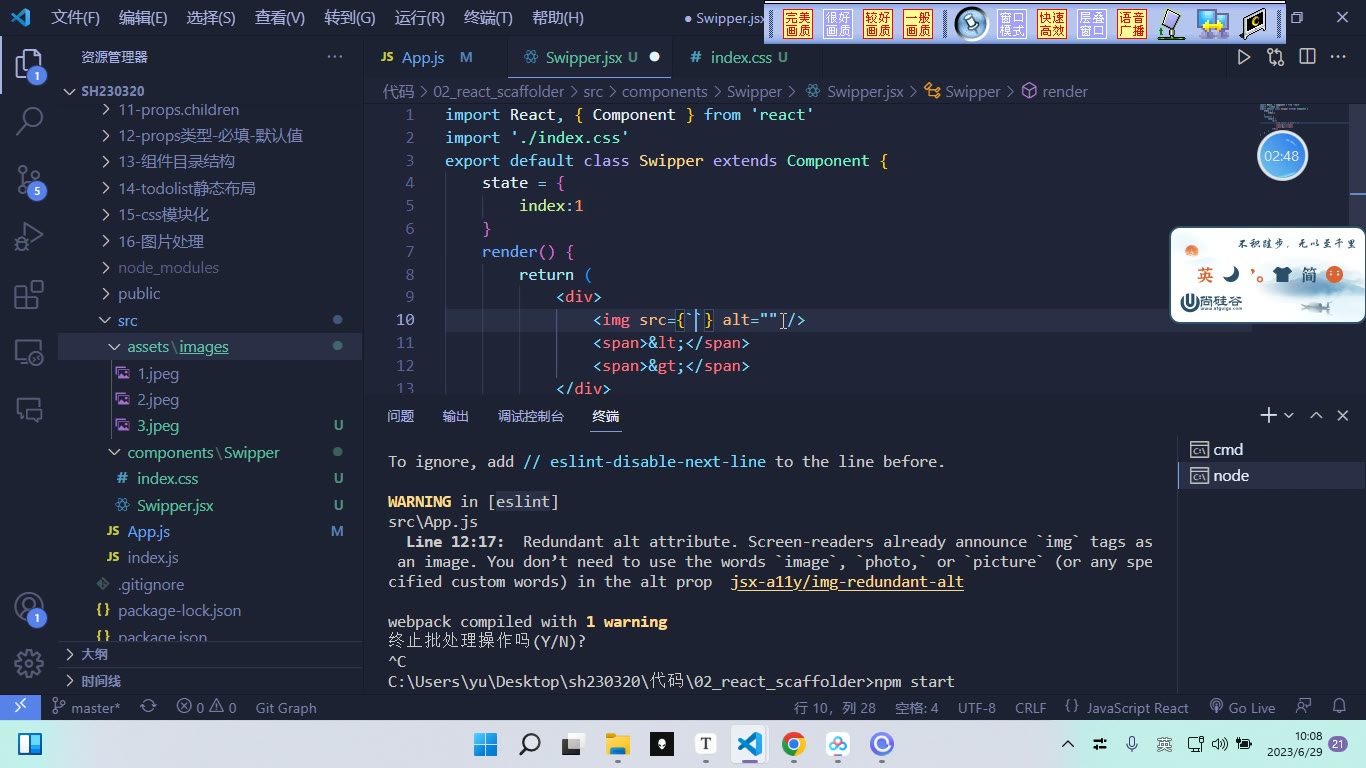Open the Extensions view
The width and height of the screenshot is (1366, 768).
pyautogui.click(x=29, y=295)
